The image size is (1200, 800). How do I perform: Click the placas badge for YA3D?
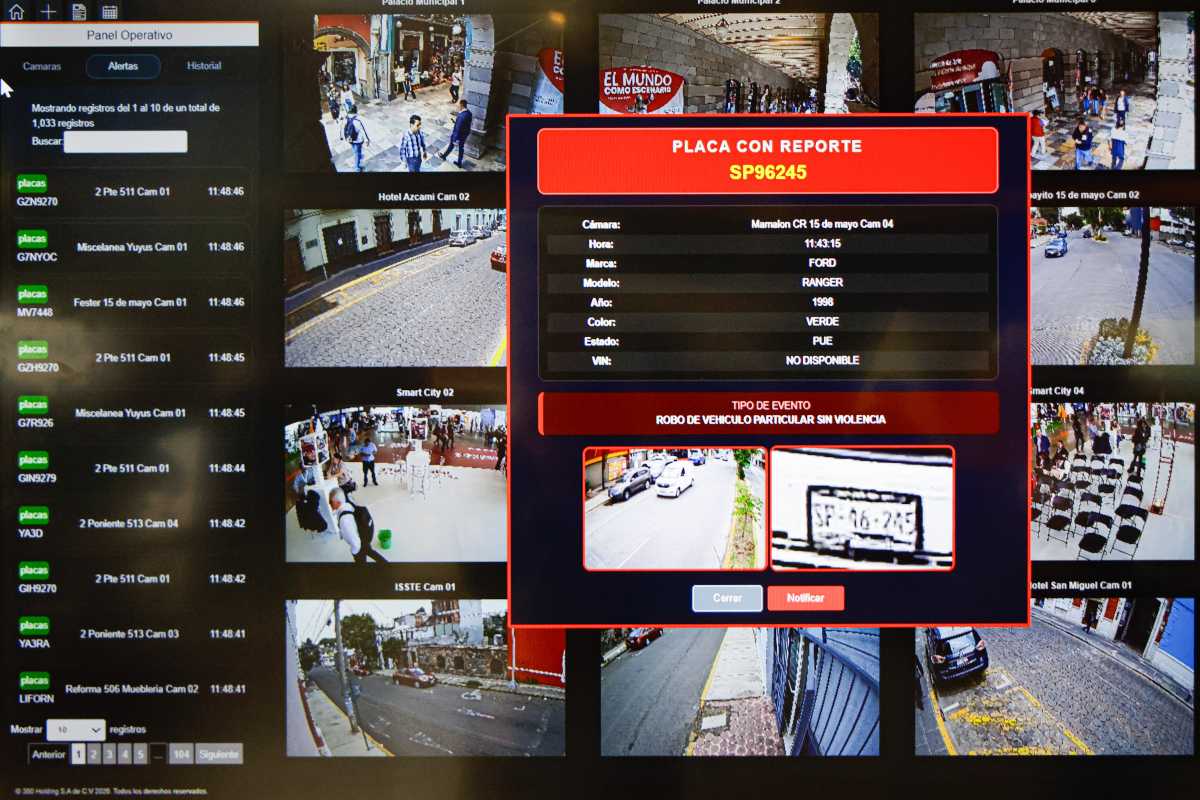pos(32,515)
